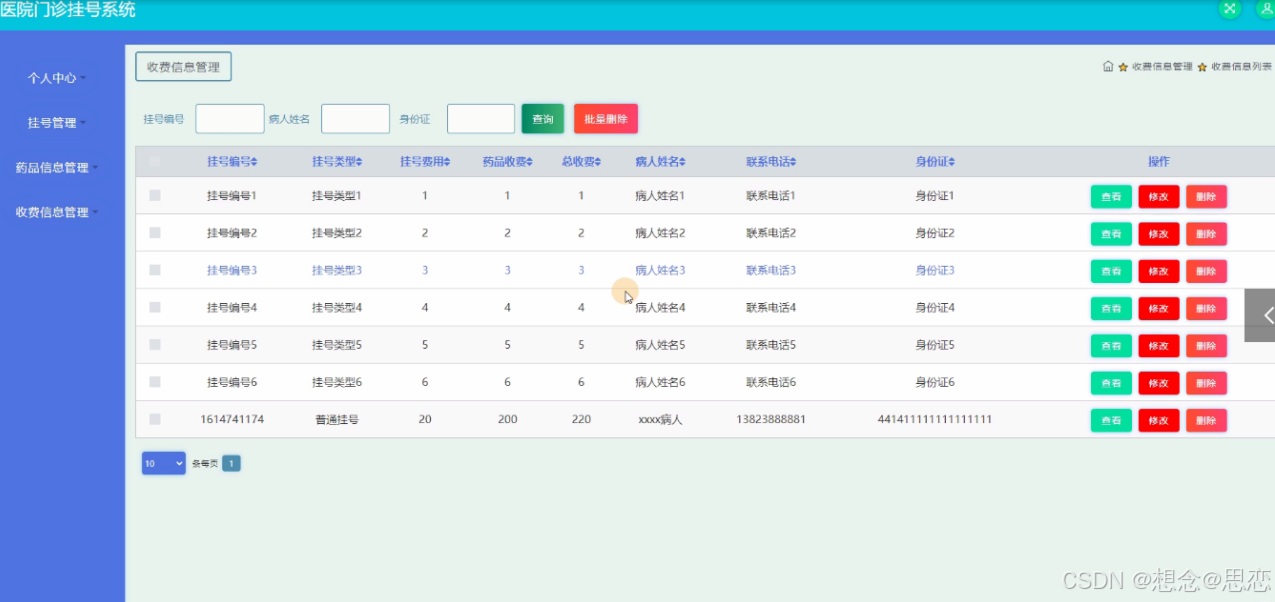The image size is (1275, 602).
Task: Expand the 个人中心 sidebar menu
Action: tap(56, 77)
